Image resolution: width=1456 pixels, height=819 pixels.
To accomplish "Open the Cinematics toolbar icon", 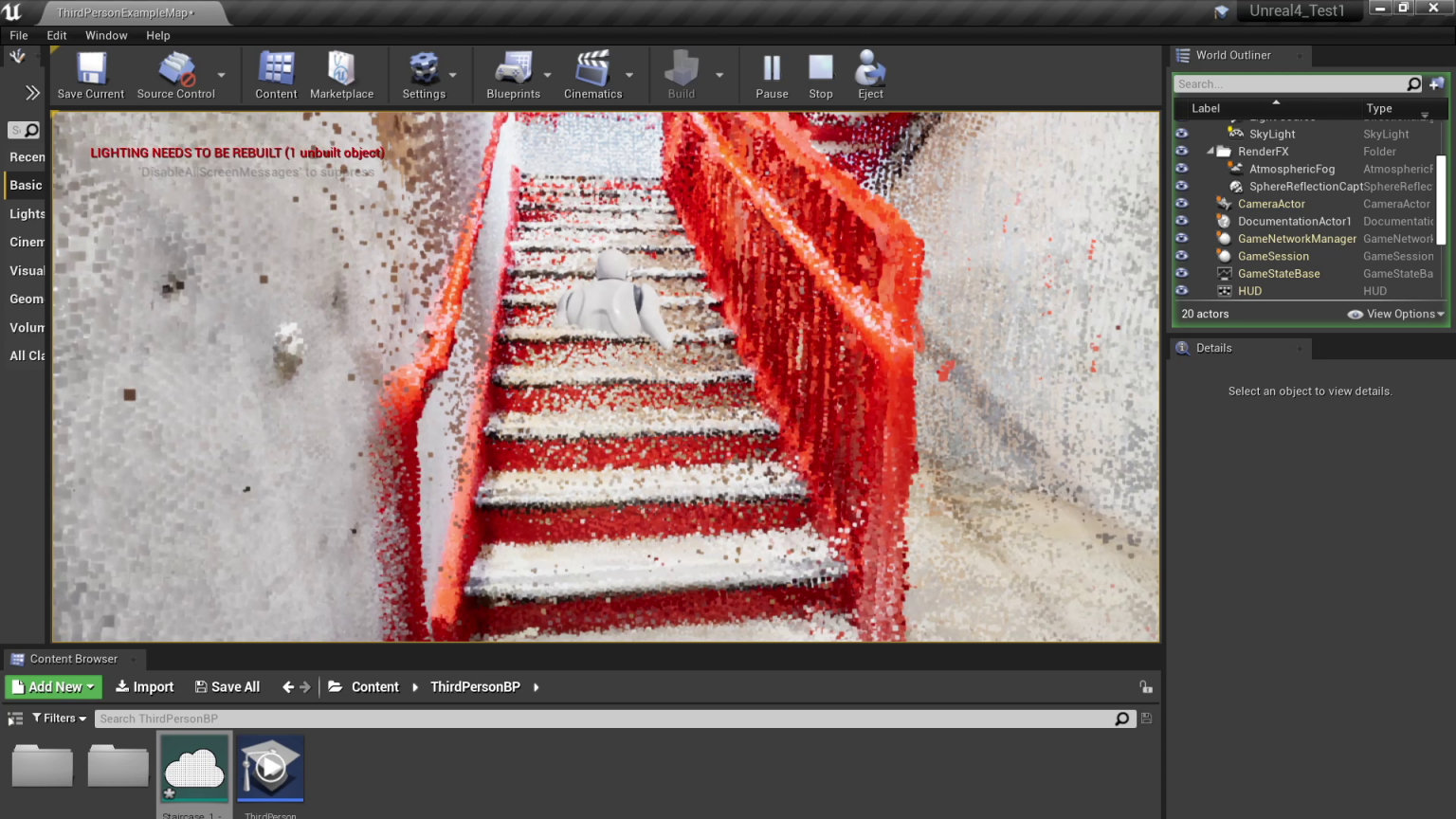I will [x=592, y=75].
